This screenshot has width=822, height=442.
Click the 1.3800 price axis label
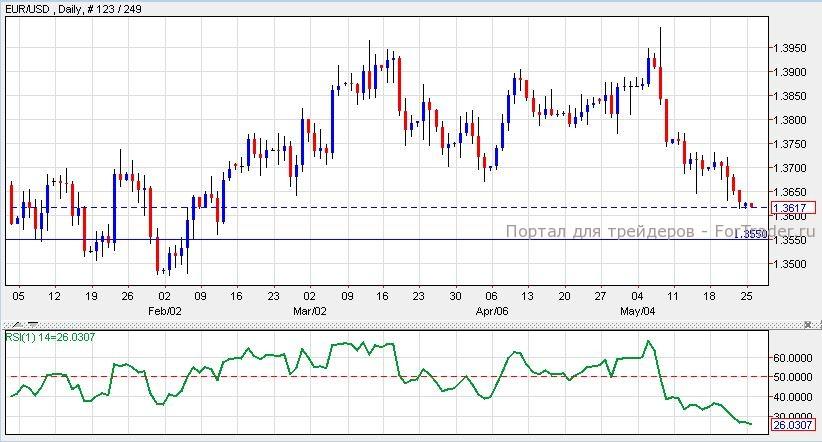click(x=792, y=120)
